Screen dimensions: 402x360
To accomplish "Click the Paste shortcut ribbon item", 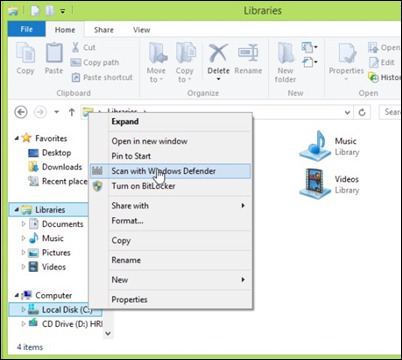I will pyautogui.click(x=102, y=77).
